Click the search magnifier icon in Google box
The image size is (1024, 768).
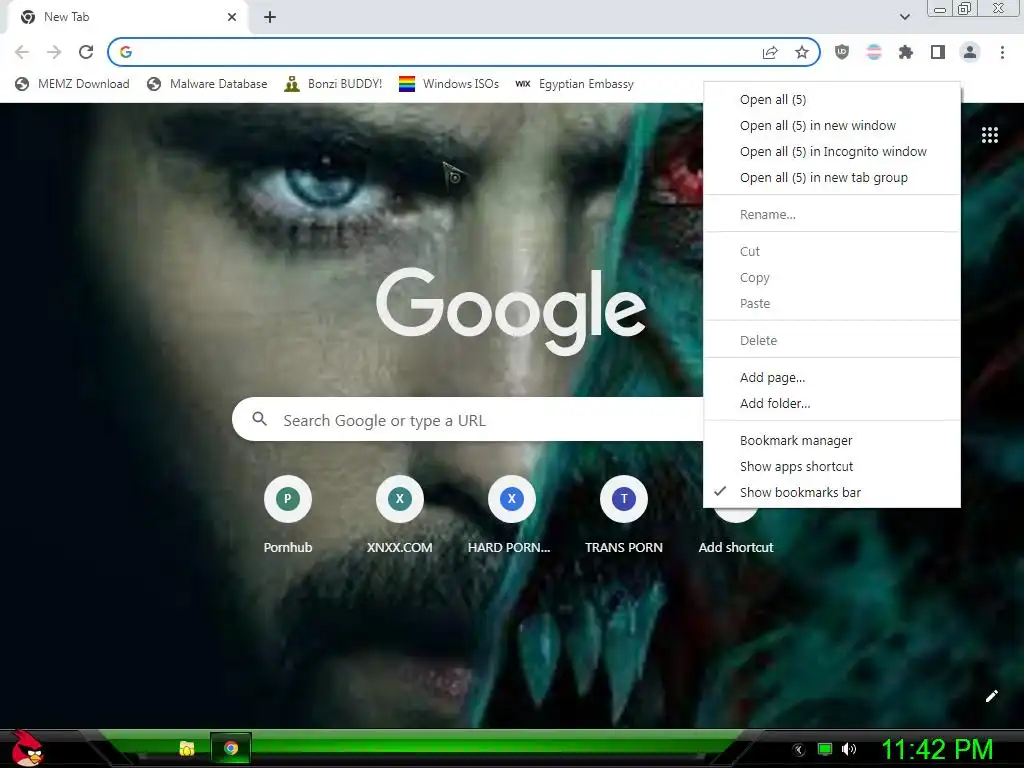[260, 419]
